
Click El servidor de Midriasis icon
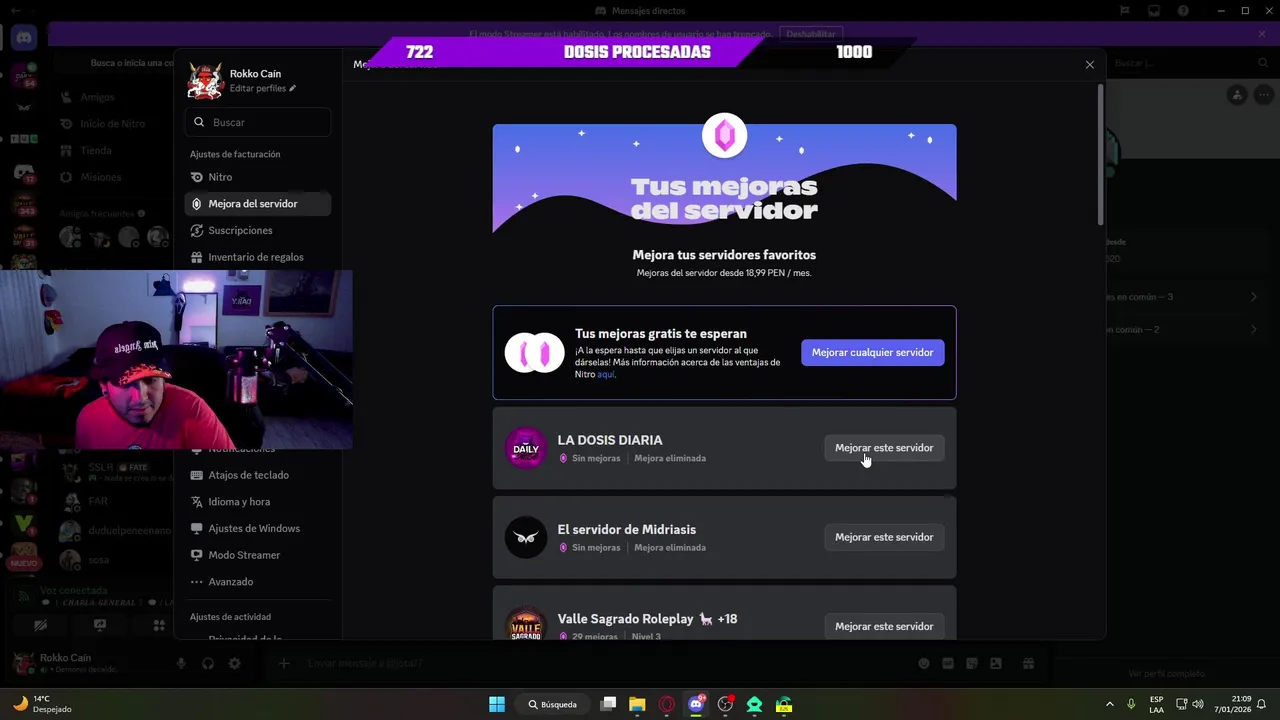(526, 537)
